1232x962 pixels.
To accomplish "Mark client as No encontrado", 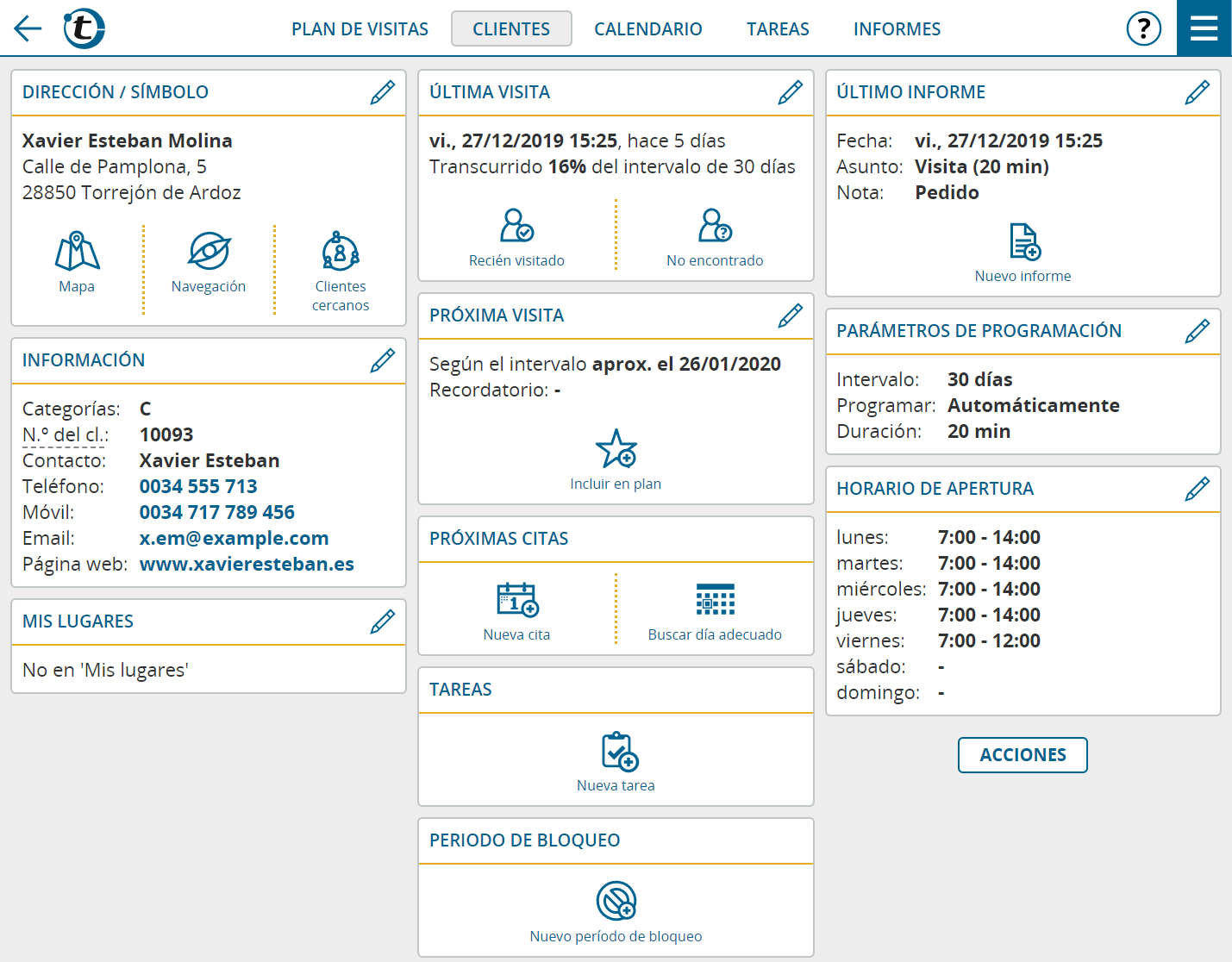I will (715, 226).
